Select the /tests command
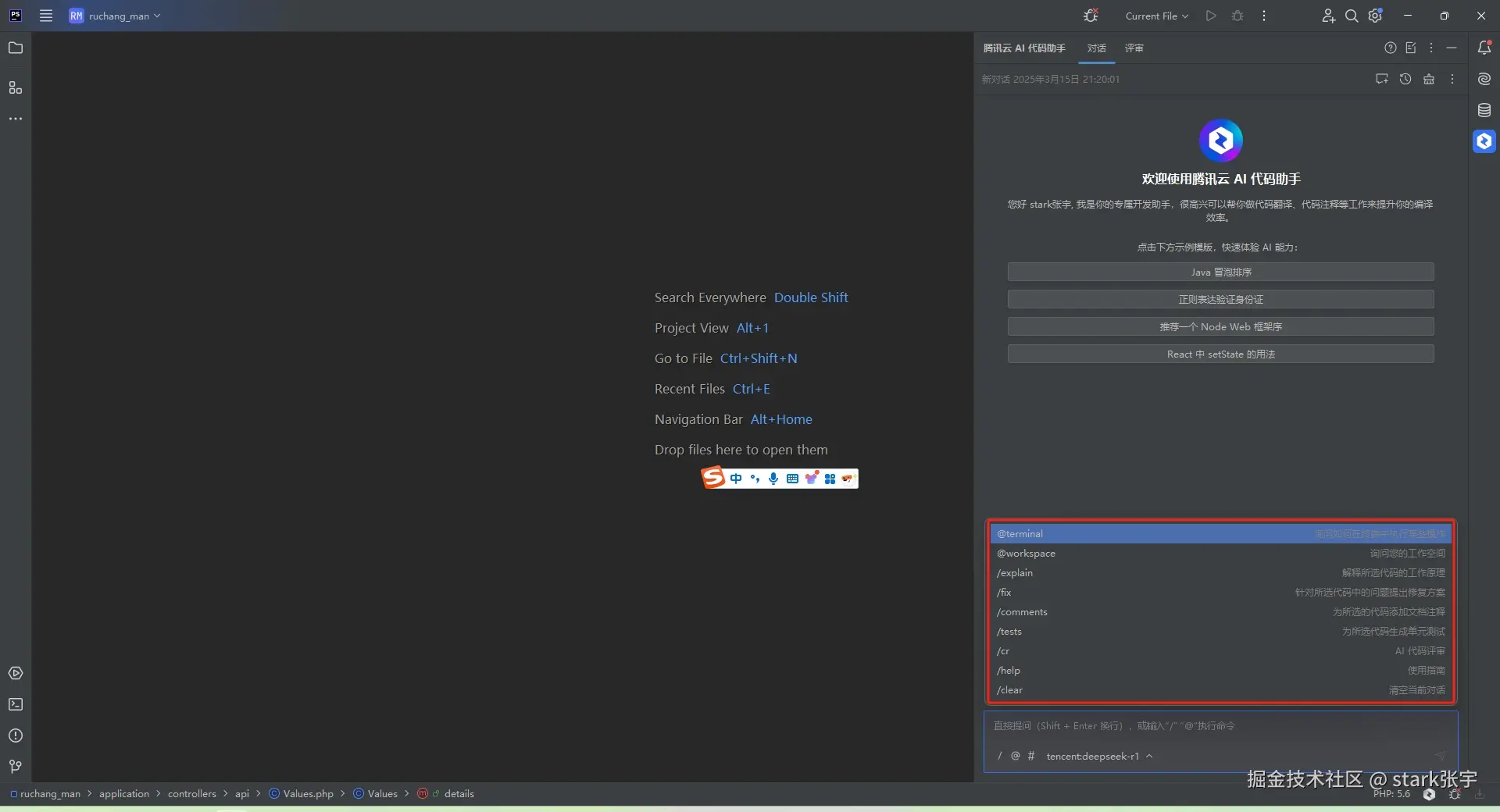 (1221, 632)
